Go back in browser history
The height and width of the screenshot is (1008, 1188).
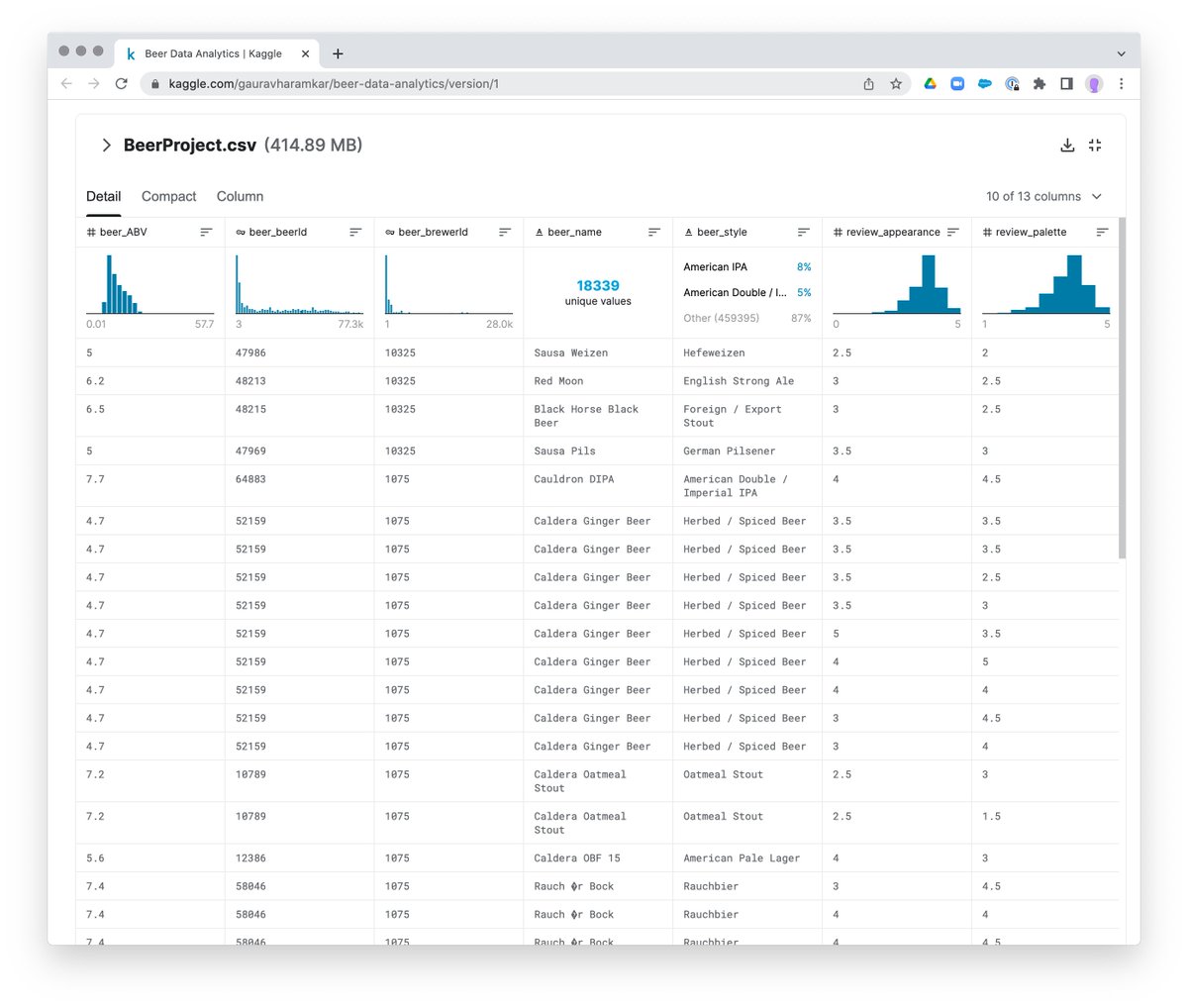66,84
